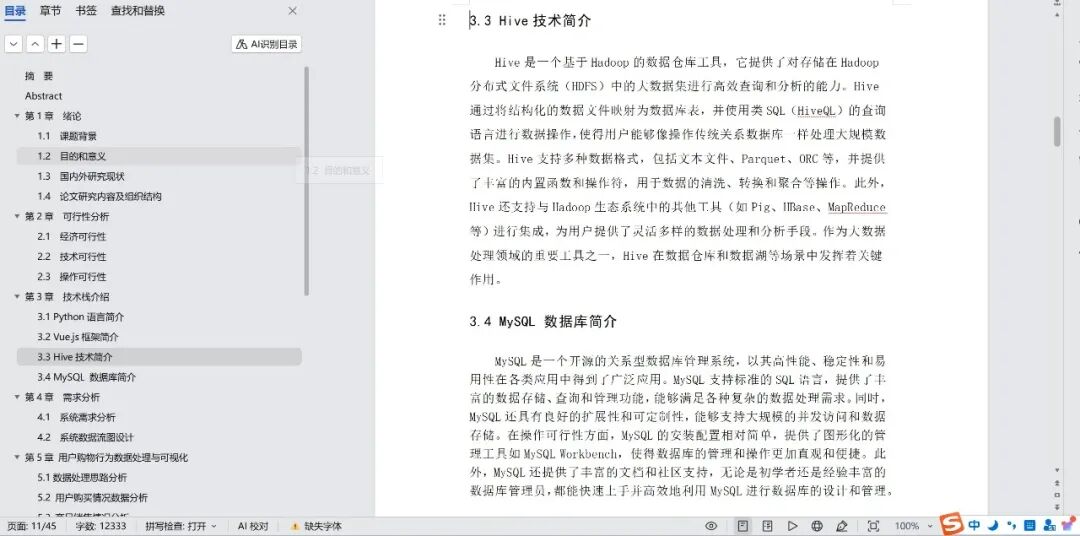This screenshot has height=536, width=1080.
Task: Click the page number indicator 页面: 11/45
Action: (31, 526)
